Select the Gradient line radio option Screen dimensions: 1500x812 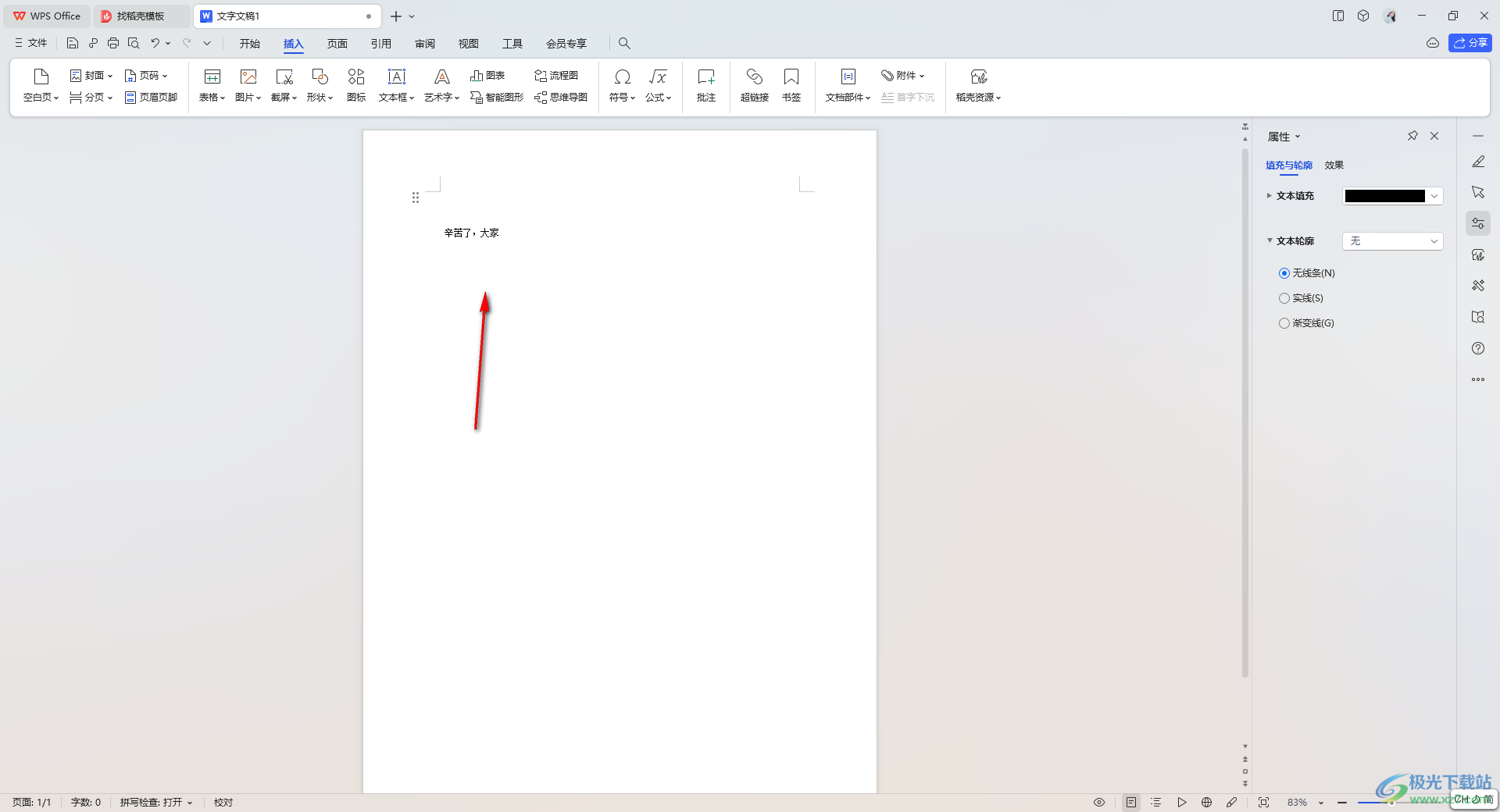(x=1306, y=323)
